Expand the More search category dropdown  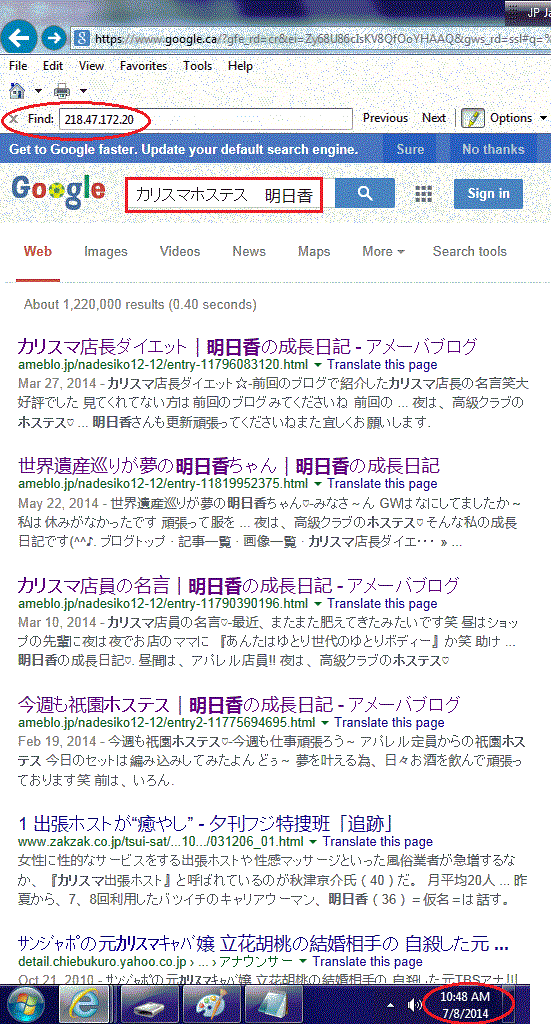[x=384, y=251]
